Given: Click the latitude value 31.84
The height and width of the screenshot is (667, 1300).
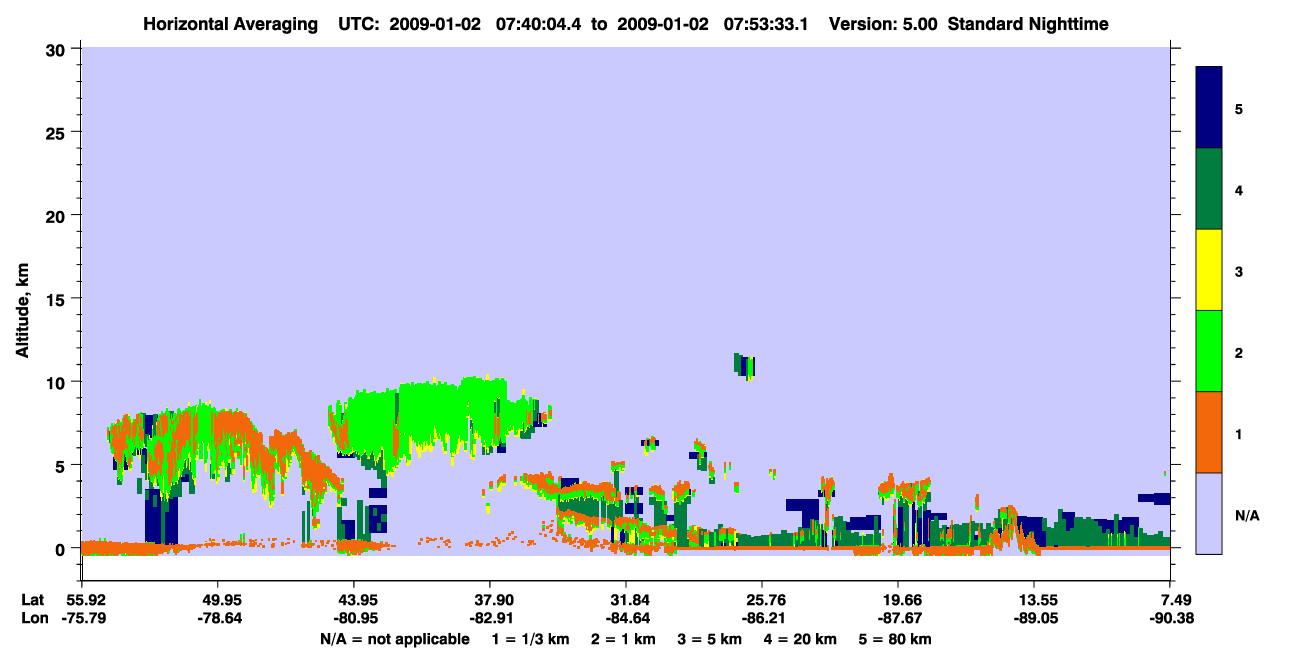Looking at the screenshot, I should point(626,600).
